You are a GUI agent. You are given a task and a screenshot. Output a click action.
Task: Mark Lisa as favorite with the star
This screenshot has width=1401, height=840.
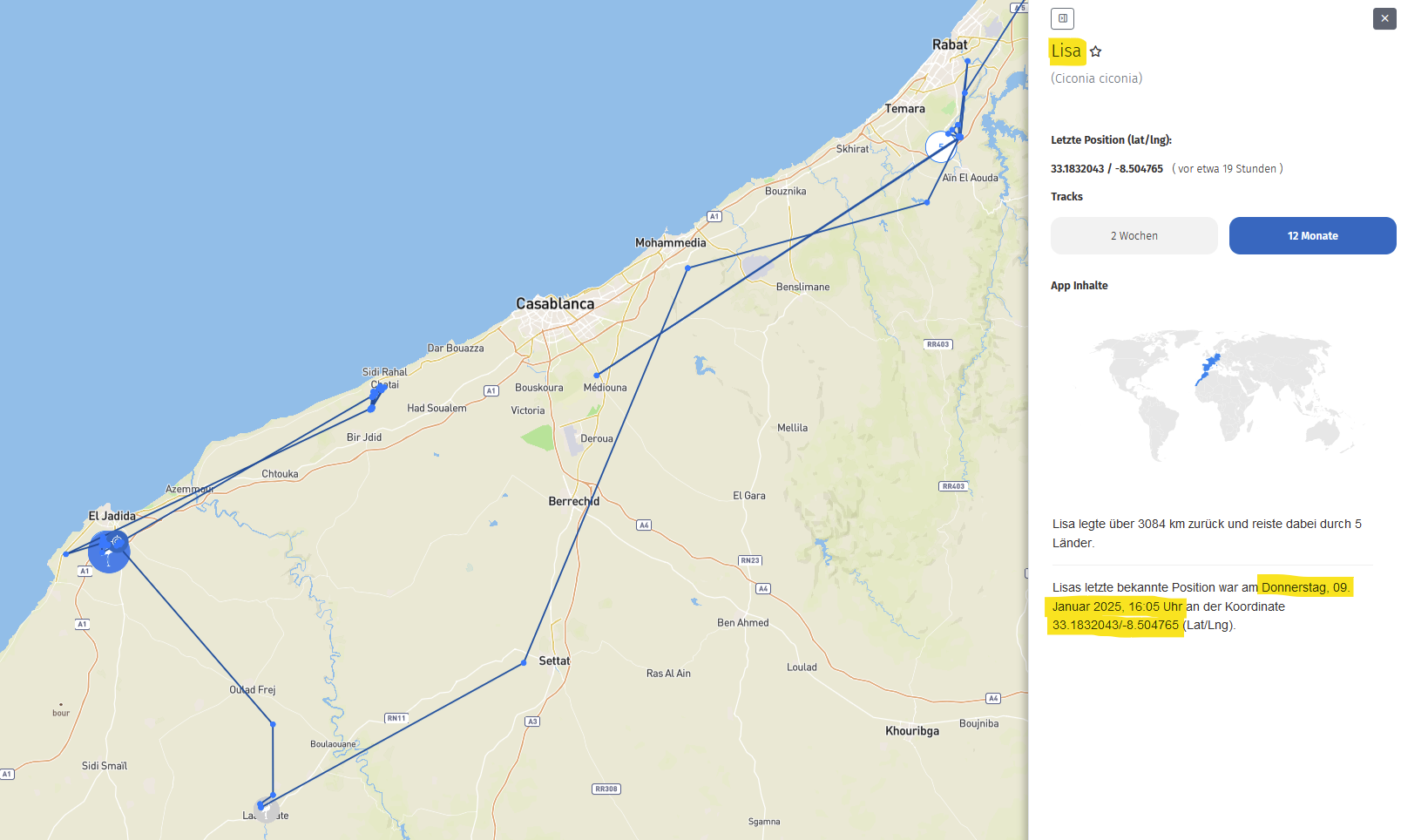coord(1096,51)
